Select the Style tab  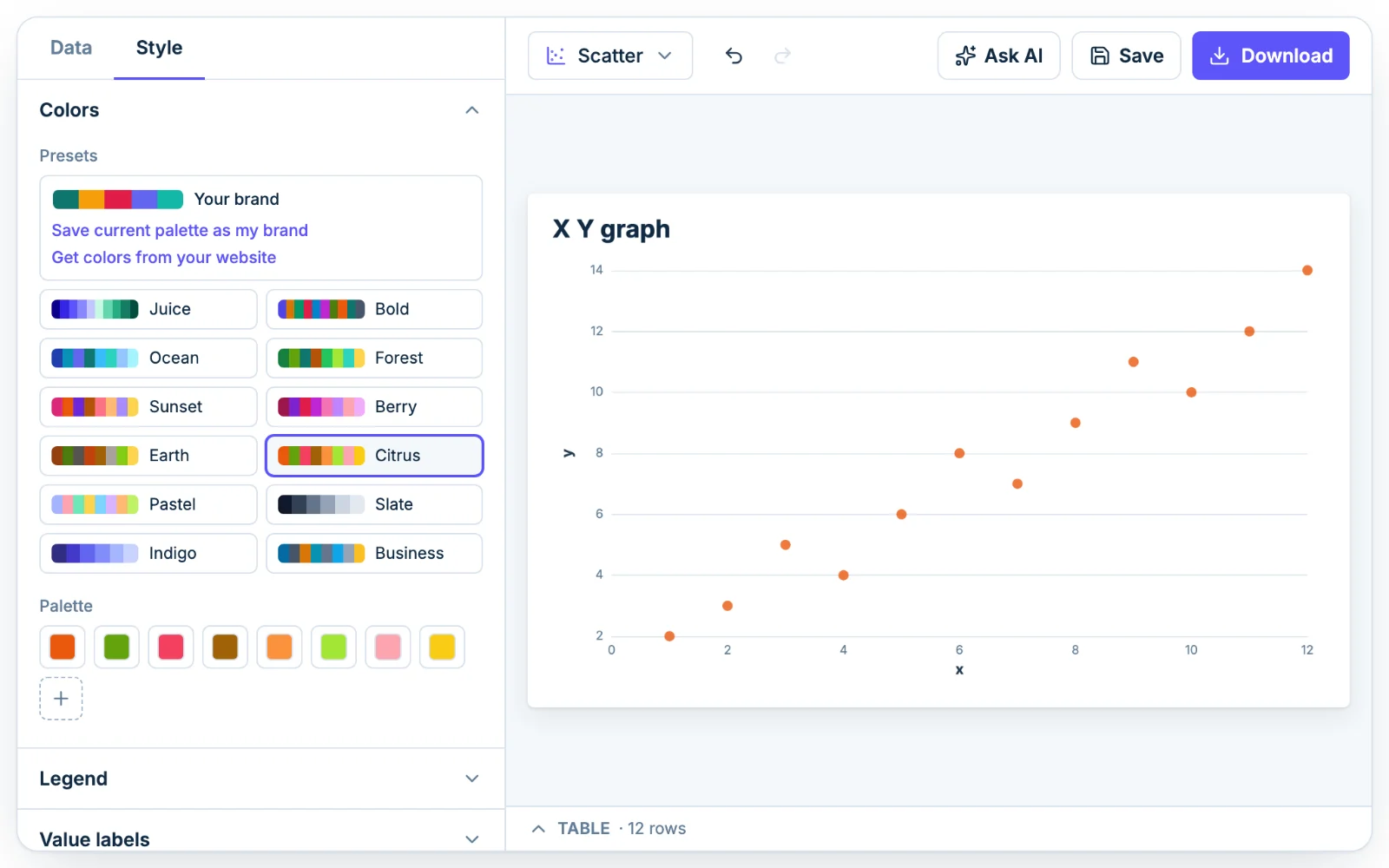[159, 48]
